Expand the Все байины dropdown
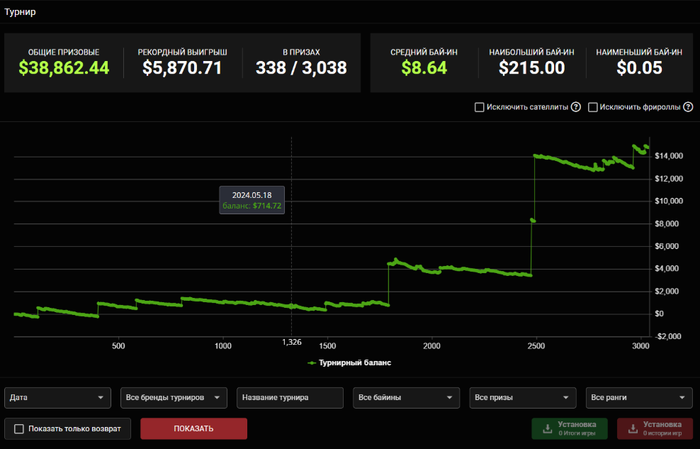 tap(406, 398)
